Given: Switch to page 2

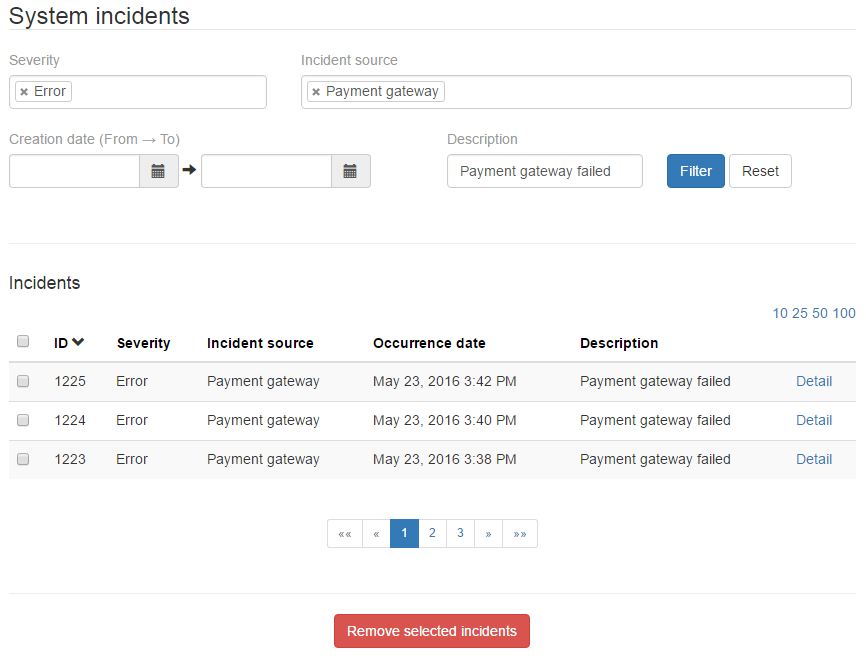Looking at the screenshot, I should click(432, 534).
